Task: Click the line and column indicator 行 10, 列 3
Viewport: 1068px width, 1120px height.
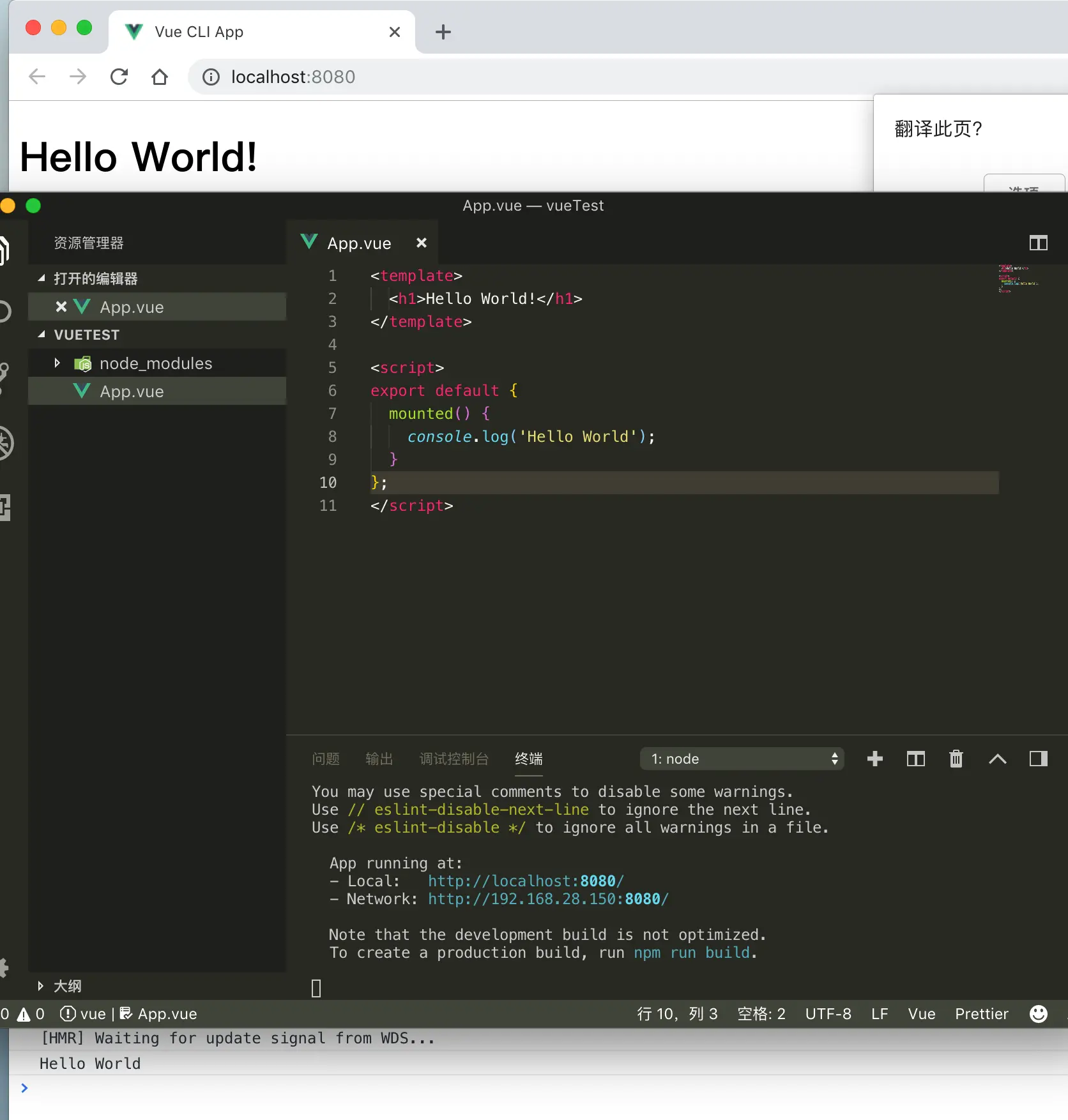Action: click(677, 1014)
